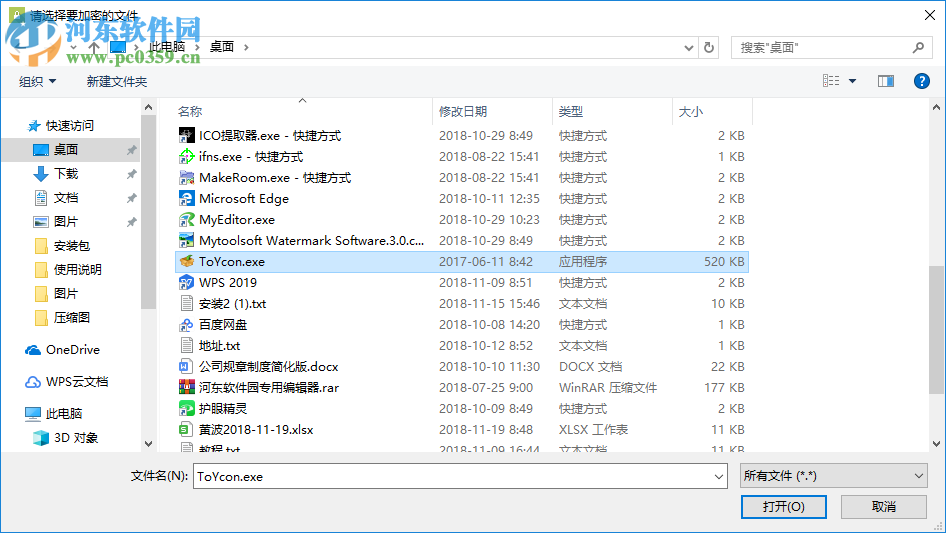946x533 pixels.
Task: Click 此电脑 in the address breadcrumb
Action: [x=167, y=47]
